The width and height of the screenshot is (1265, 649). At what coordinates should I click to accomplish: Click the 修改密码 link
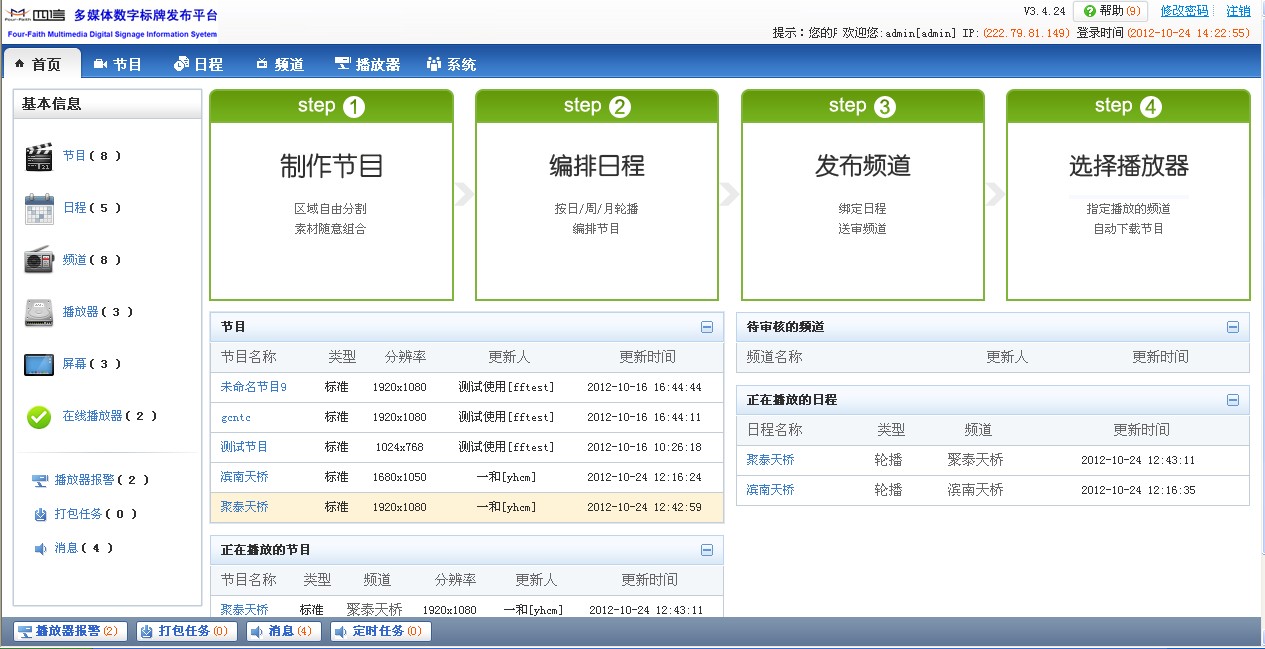[1184, 11]
